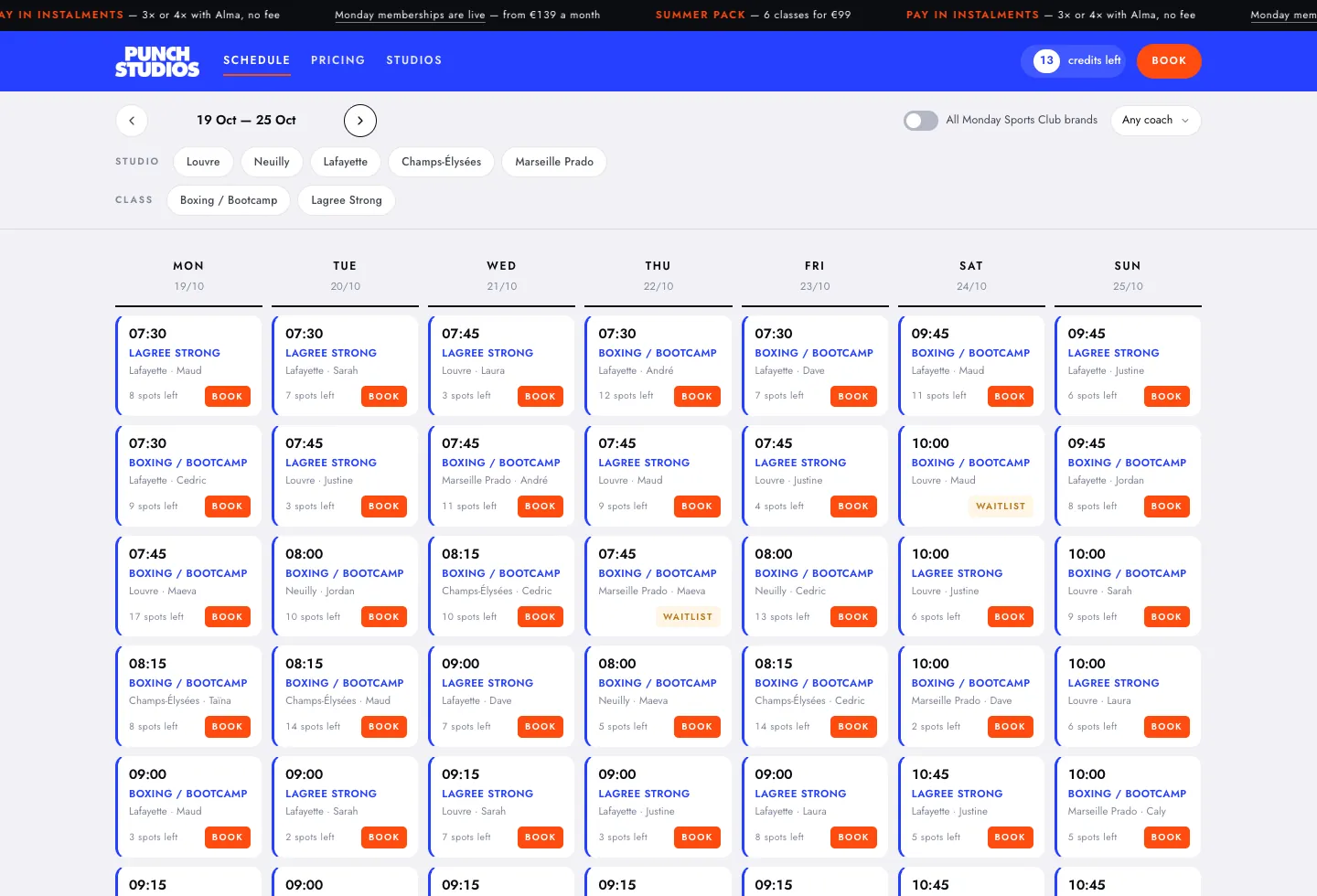Open the Pricing tab
This screenshot has height=896, width=1317.
click(x=338, y=60)
